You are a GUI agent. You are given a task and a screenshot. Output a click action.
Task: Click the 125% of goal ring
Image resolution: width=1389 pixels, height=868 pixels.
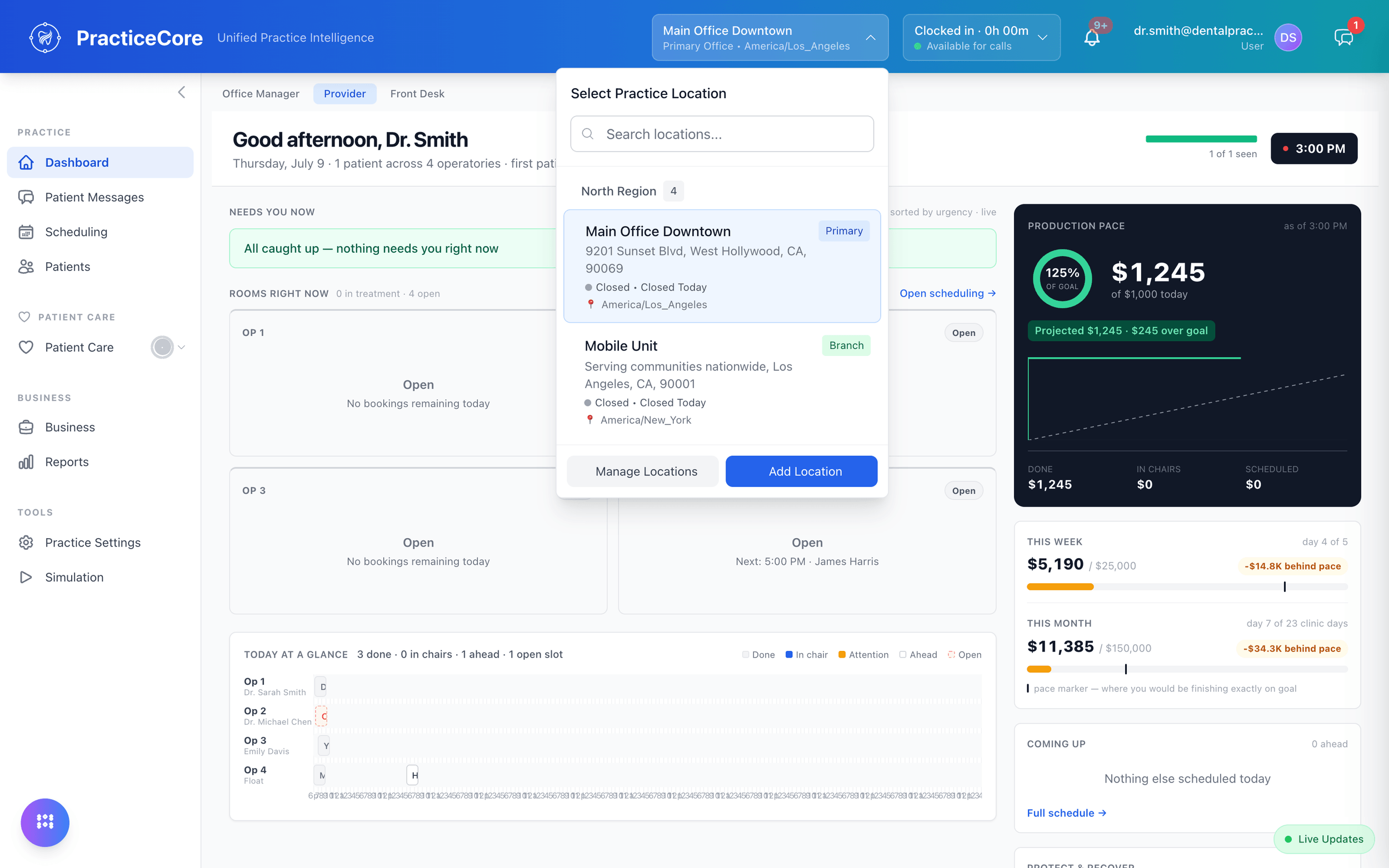point(1062,278)
